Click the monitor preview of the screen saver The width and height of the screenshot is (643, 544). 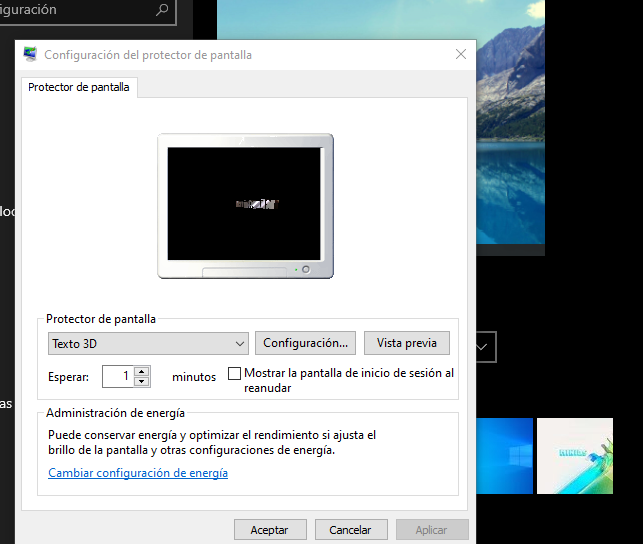click(245, 204)
